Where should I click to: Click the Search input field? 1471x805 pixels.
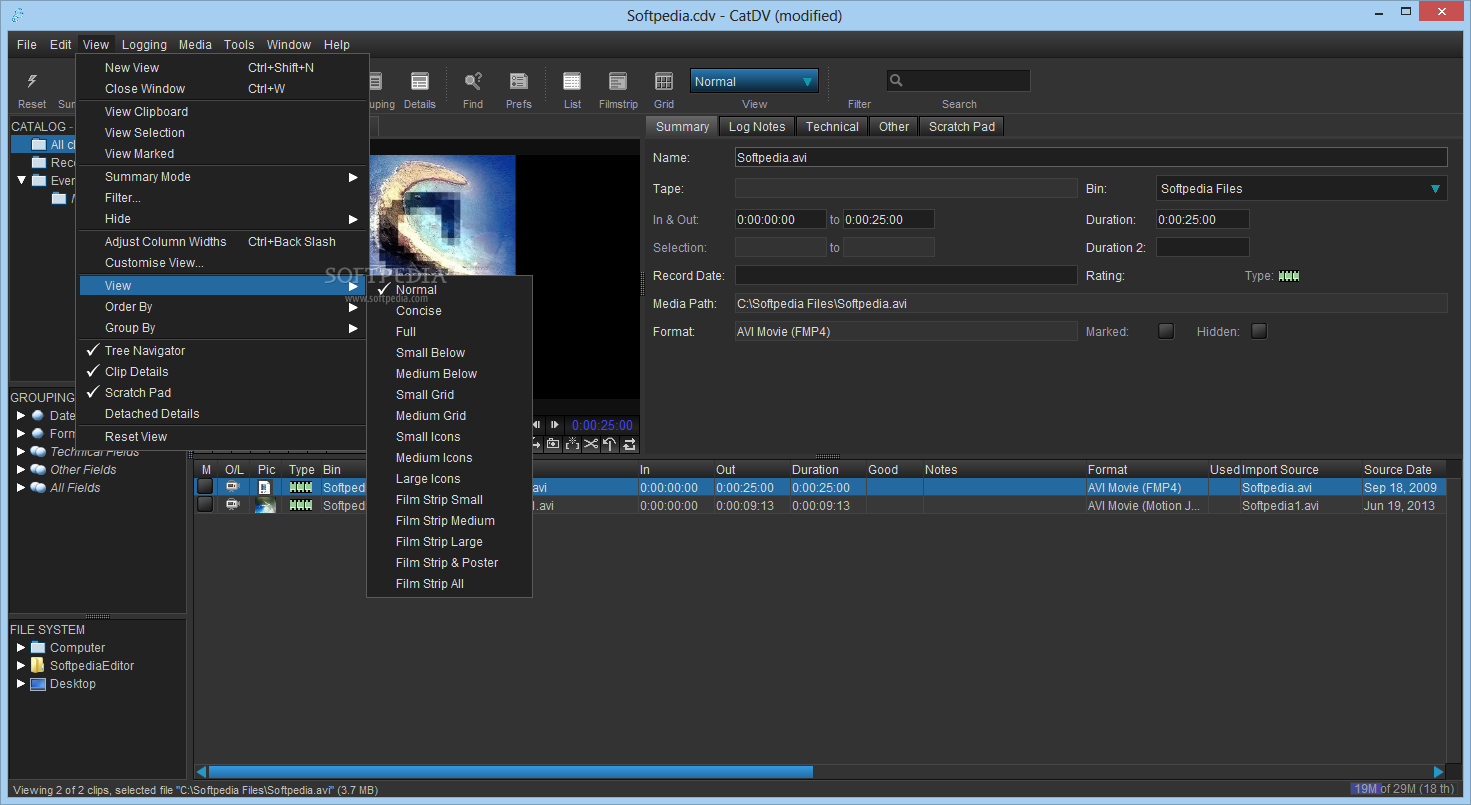[958, 81]
